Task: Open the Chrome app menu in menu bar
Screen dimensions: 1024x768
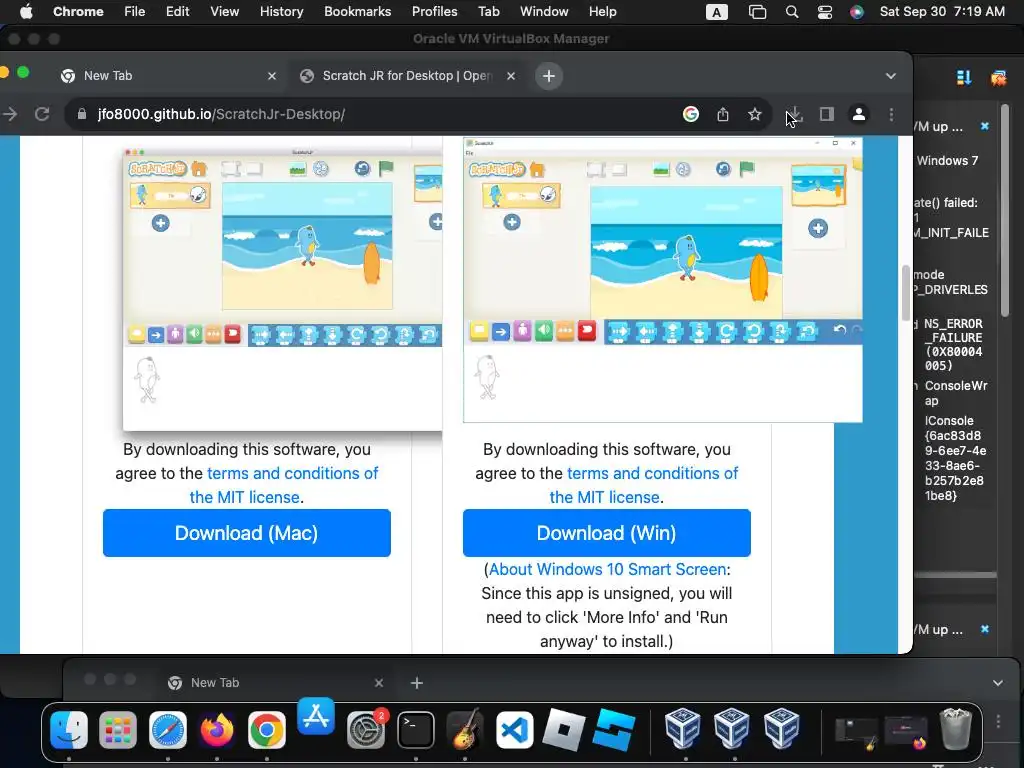Action: [x=78, y=11]
